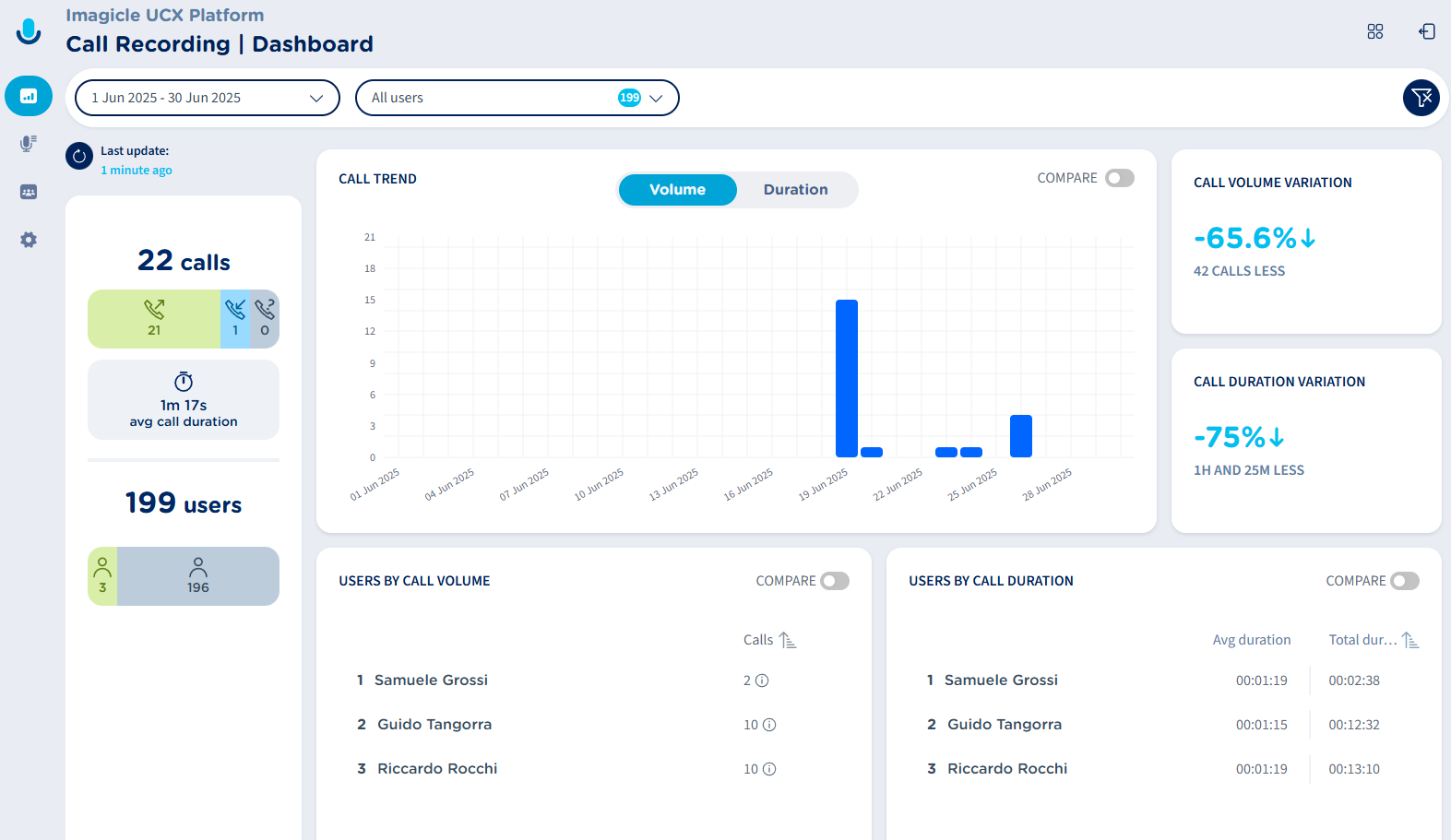Open the settings gear in sidebar
1451x840 pixels.
click(x=29, y=240)
